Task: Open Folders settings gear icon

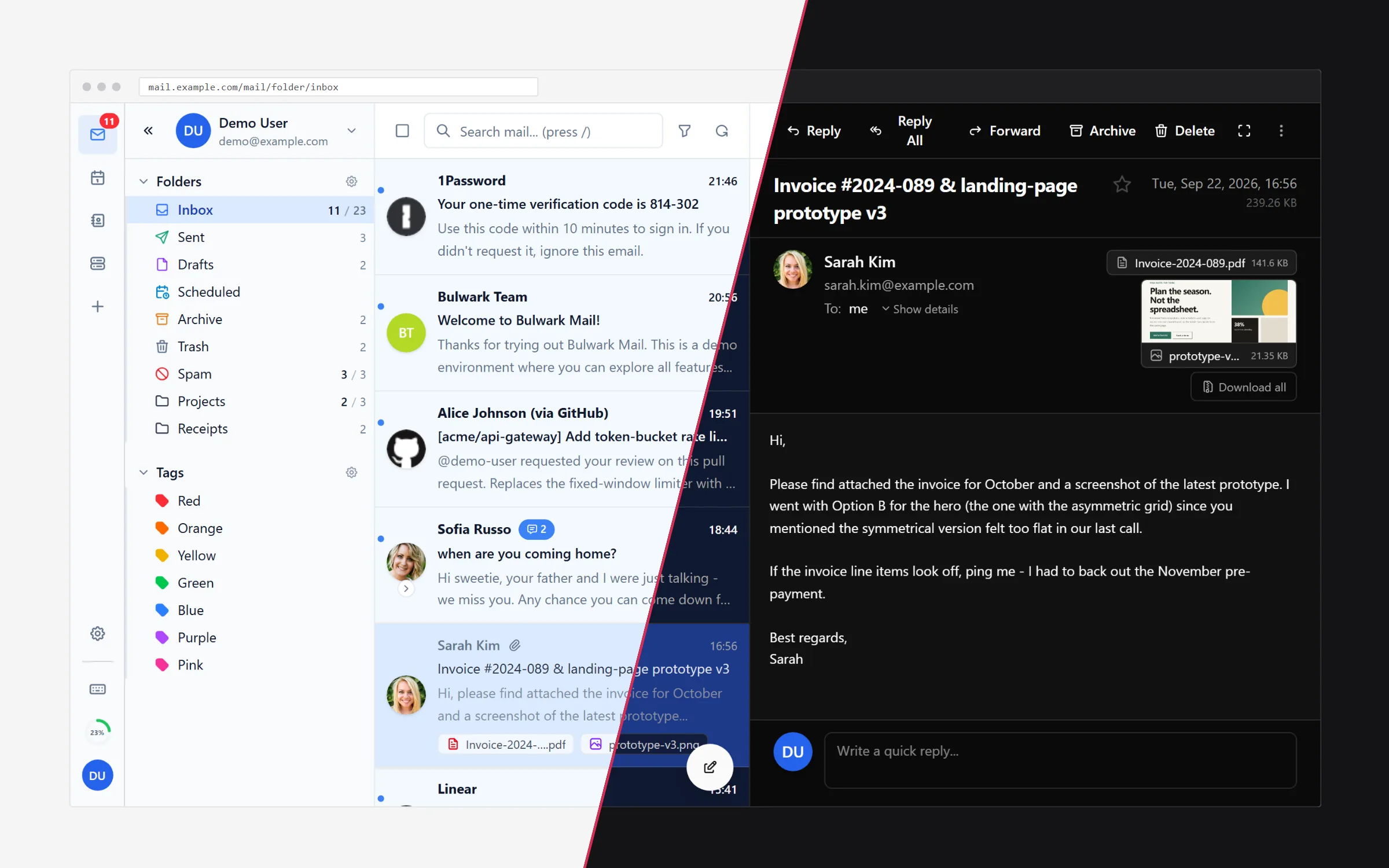Action: 351,182
